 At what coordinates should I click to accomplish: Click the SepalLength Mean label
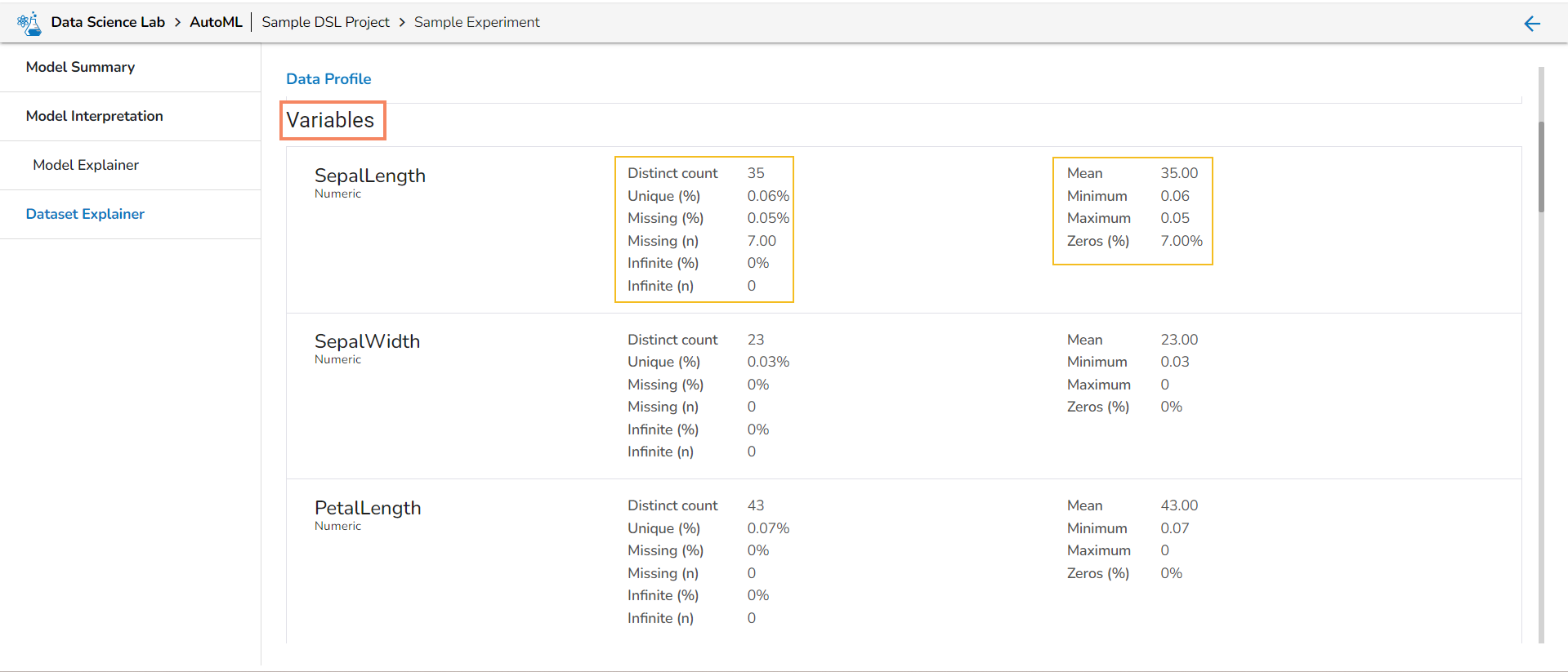(x=1084, y=173)
